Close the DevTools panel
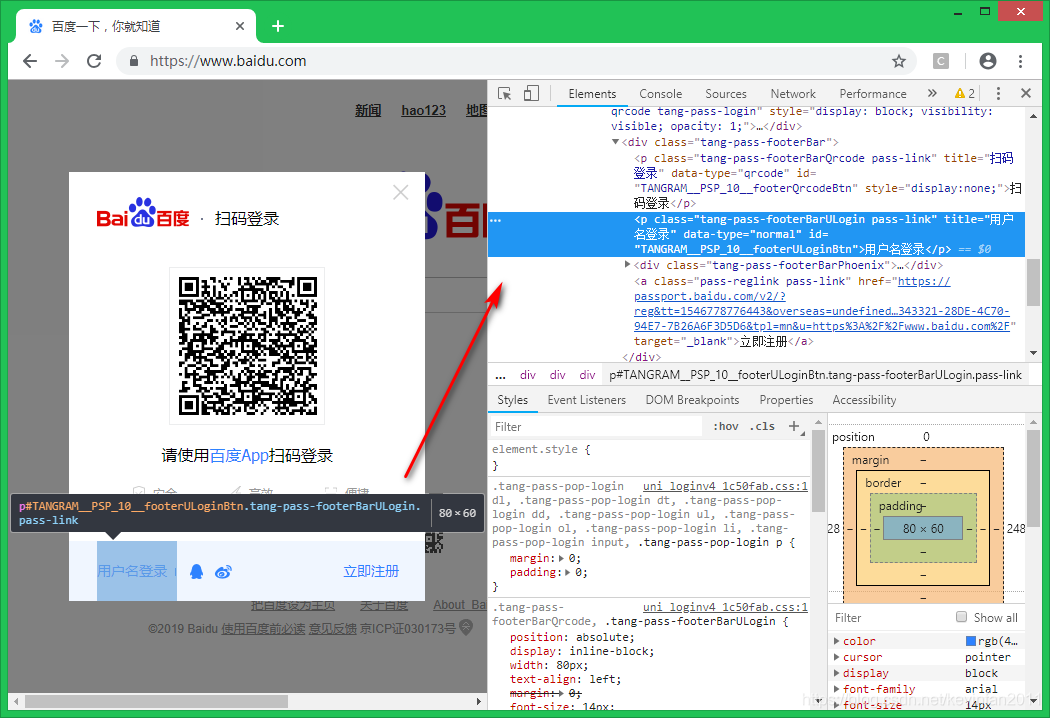The width and height of the screenshot is (1050, 718). coord(1025,93)
